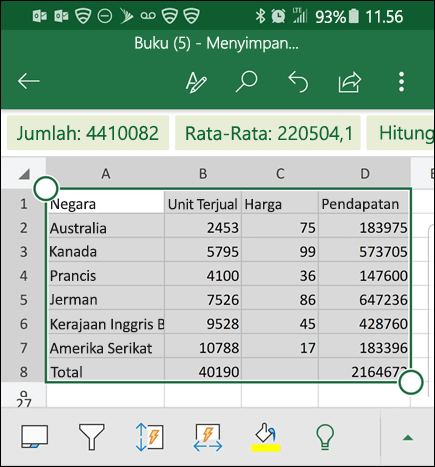Tap the Rata-Rata: 220504,1 chip
Image resolution: width=435 pixels, height=467 pixels.
coord(268,133)
